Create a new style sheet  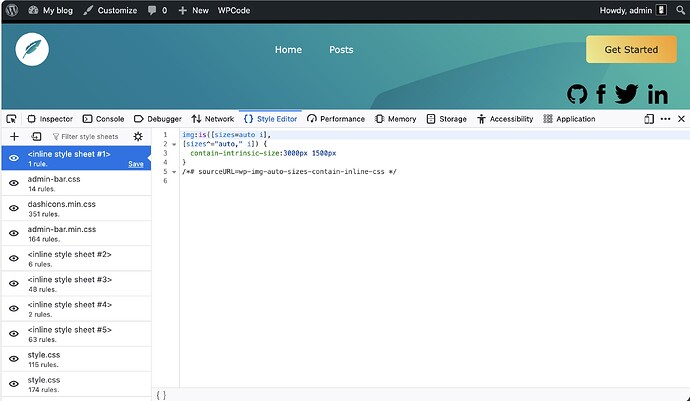point(14,136)
